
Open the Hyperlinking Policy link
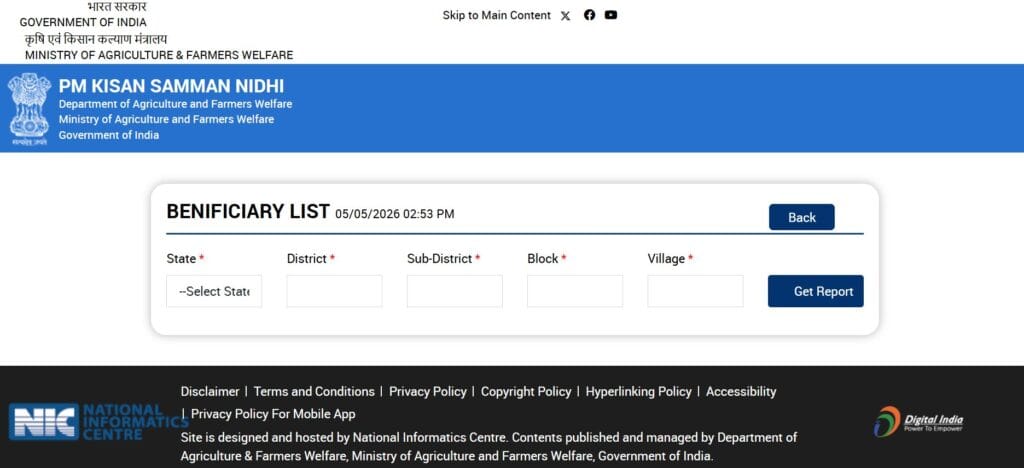[x=638, y=392]
